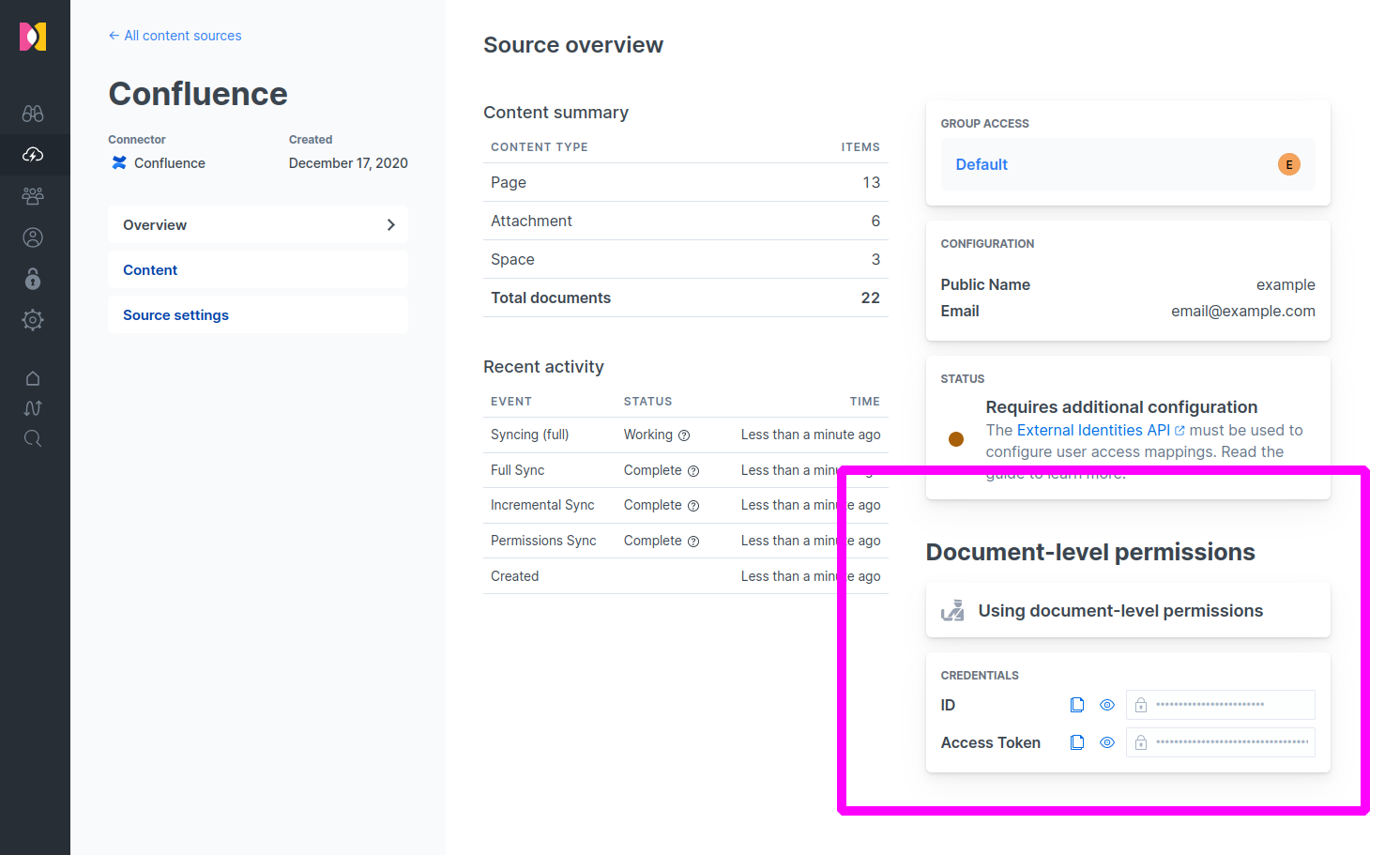The height and width of the screenshot is (855, 1400).
Task: Open the External Identities API documentation link
Action: (1093, 430)
